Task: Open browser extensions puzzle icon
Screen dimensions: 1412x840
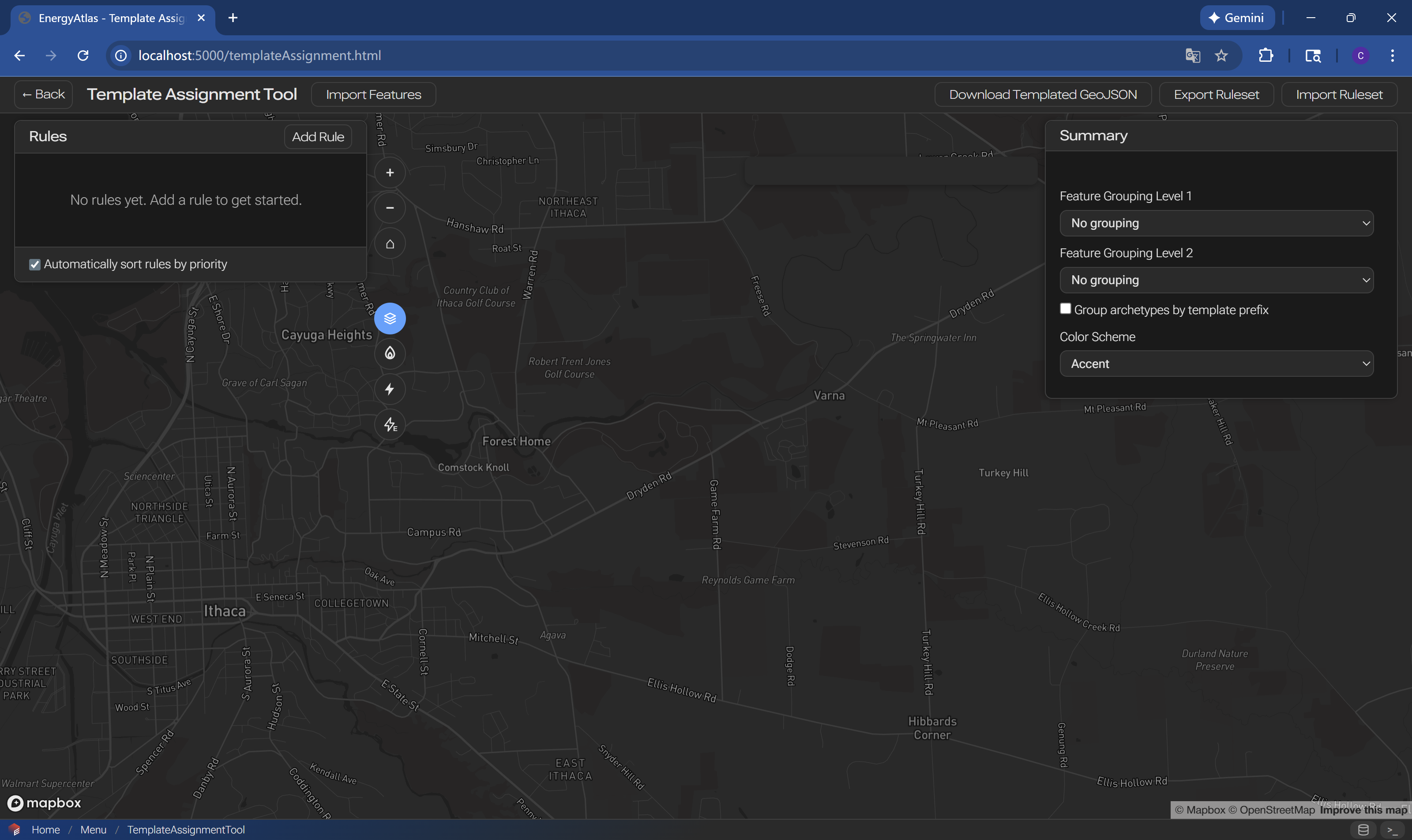Action: coord(1266,56)
